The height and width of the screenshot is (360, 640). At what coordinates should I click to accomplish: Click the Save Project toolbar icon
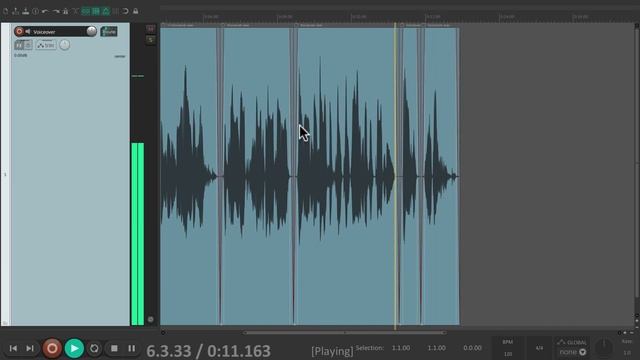tap(25, 11)
